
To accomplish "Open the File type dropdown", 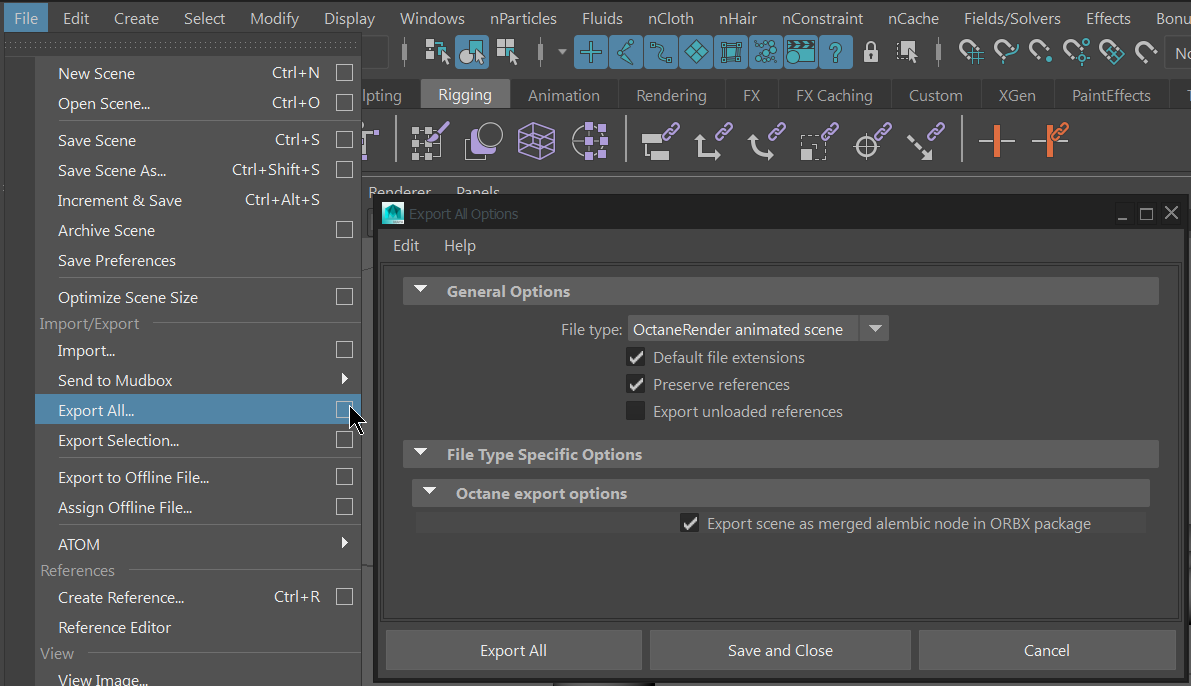I will [758, 329].
